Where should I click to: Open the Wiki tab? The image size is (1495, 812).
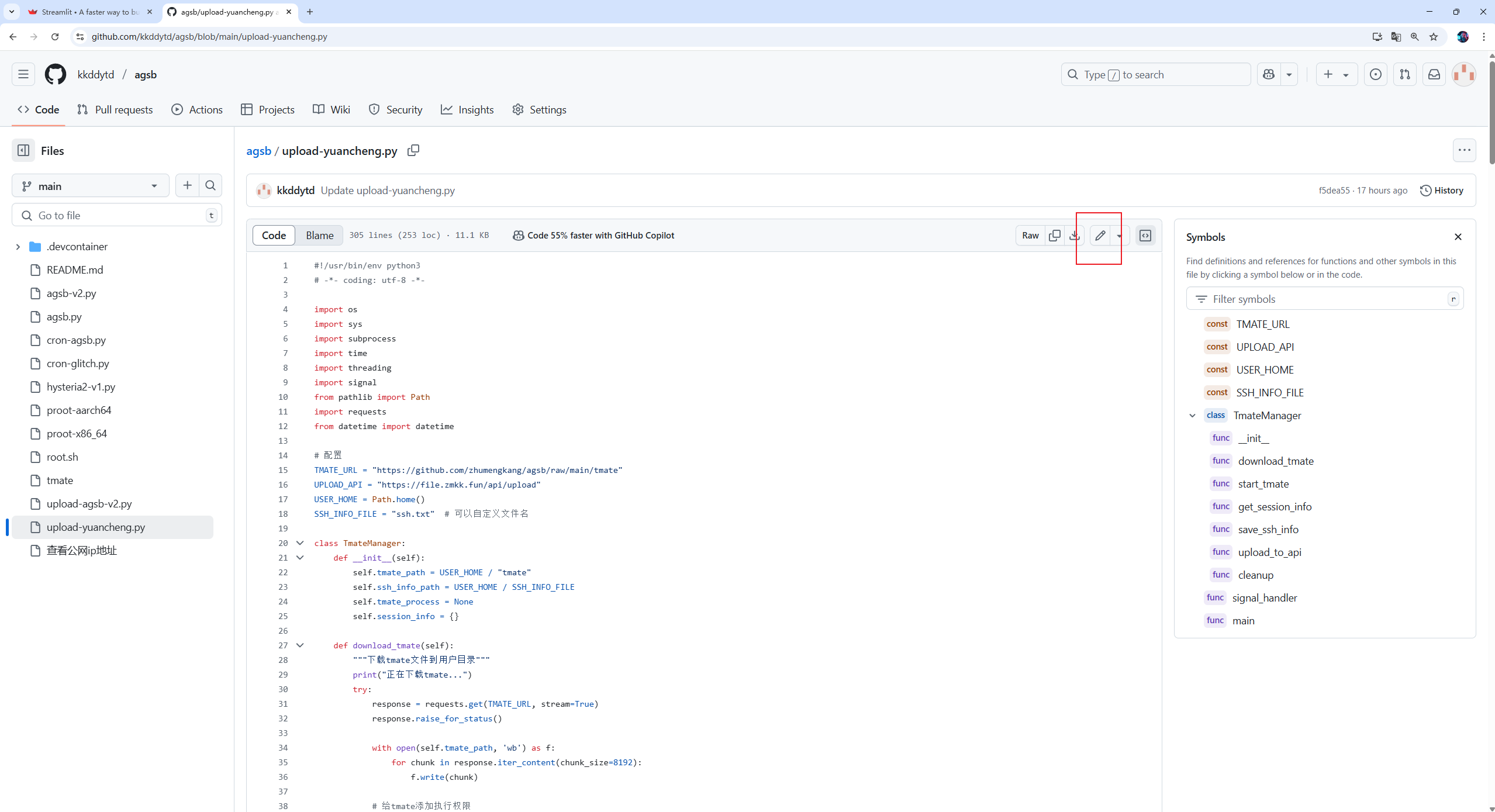pyautogui.click(x=332, y=110)
